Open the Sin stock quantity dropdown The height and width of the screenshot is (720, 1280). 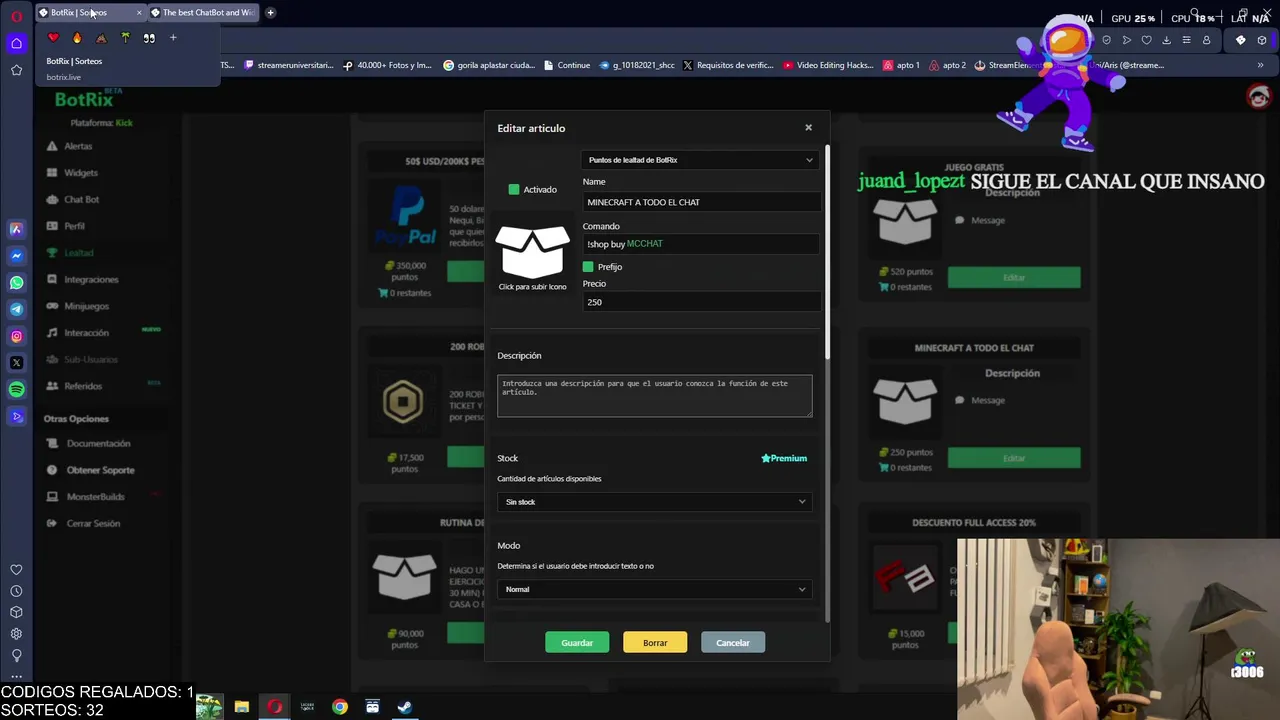coord(655,502)
